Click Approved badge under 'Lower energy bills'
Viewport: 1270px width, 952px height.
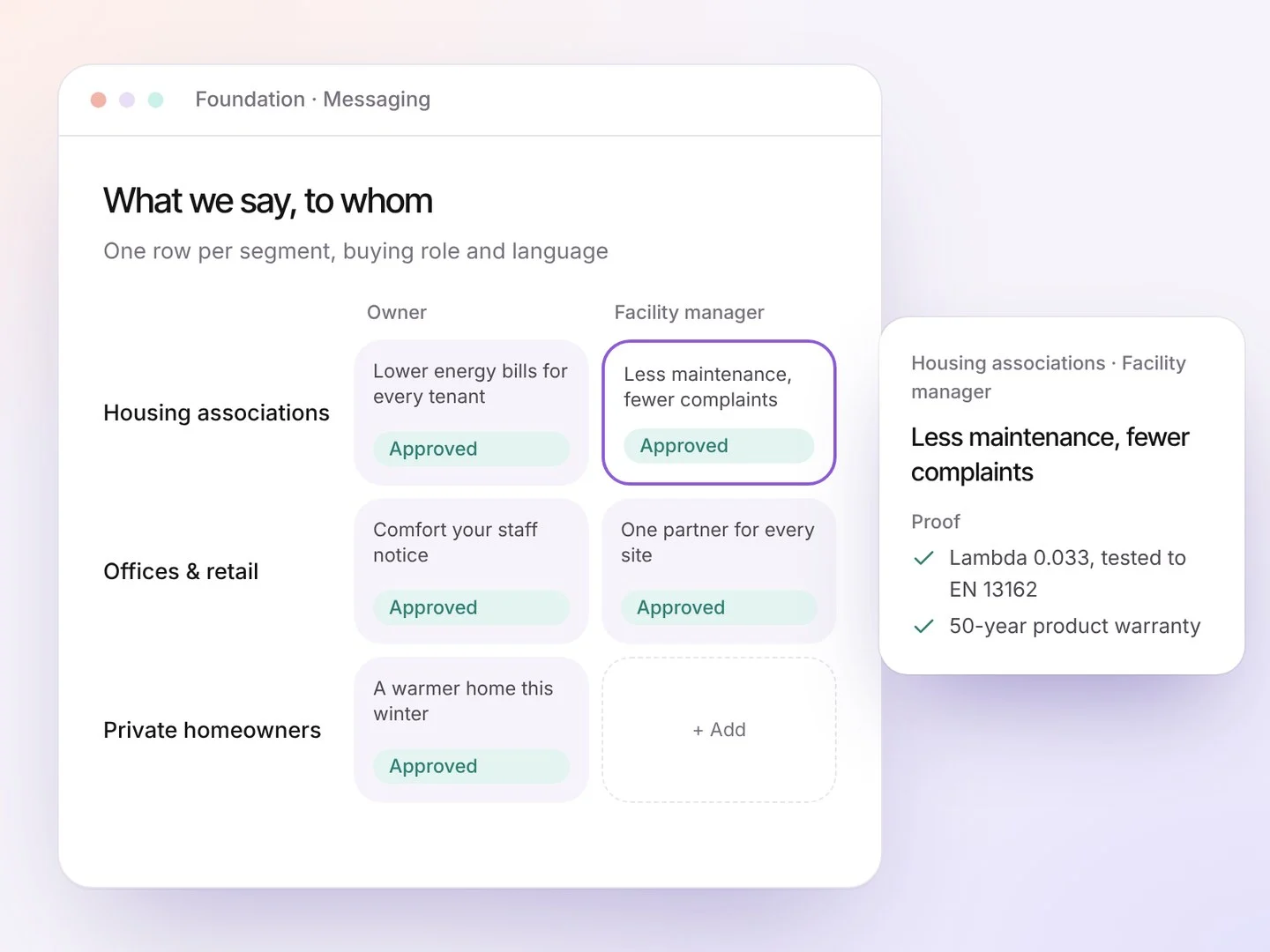point(471,449)
